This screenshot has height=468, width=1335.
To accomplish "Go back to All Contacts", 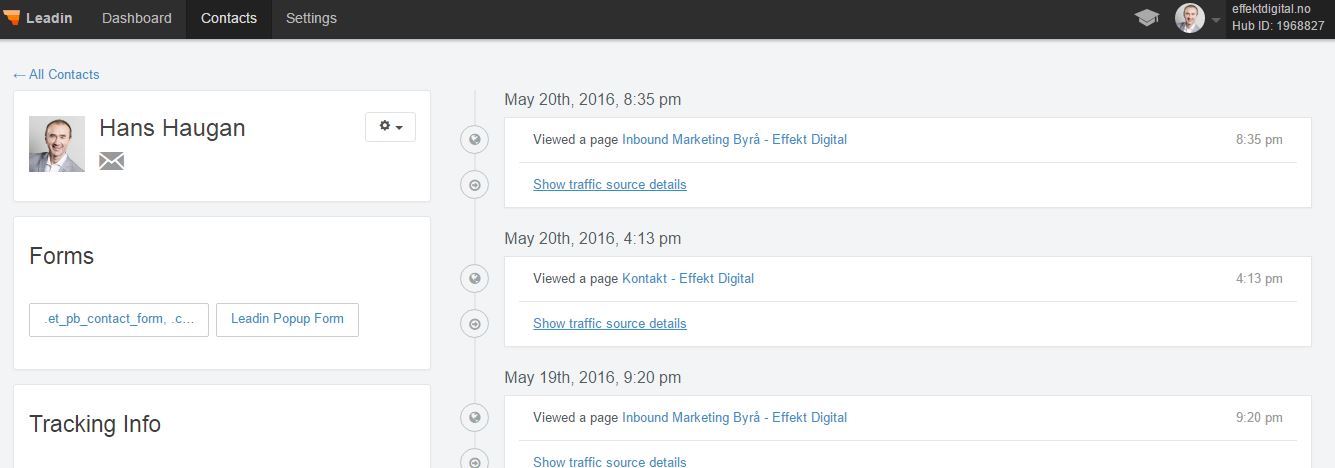I will [x=56, y=74].
